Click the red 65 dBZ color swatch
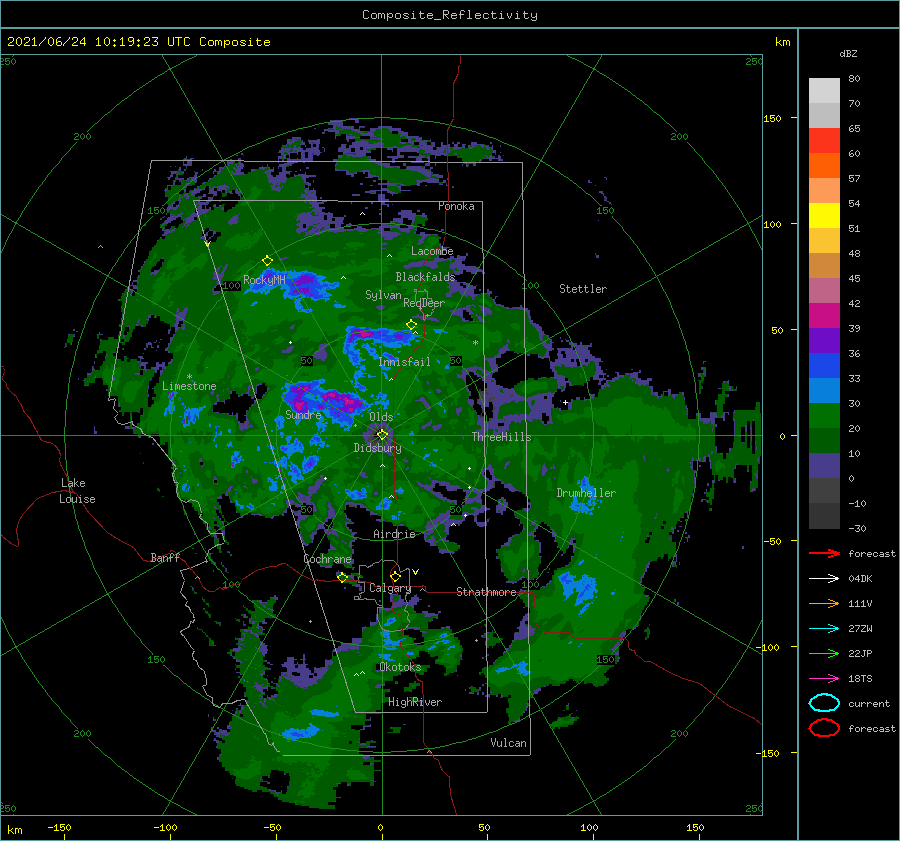This screenshot has width=900, height=841. pos(824,141)
